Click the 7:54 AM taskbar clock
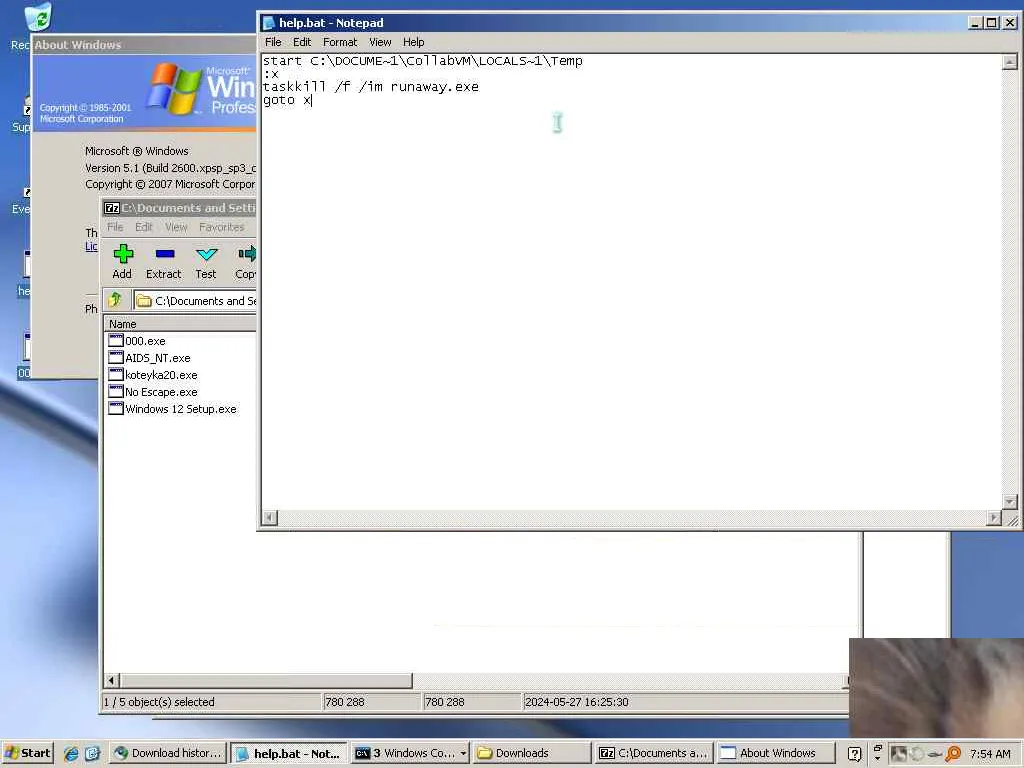The image size is (1024, 768). [990, 754]
